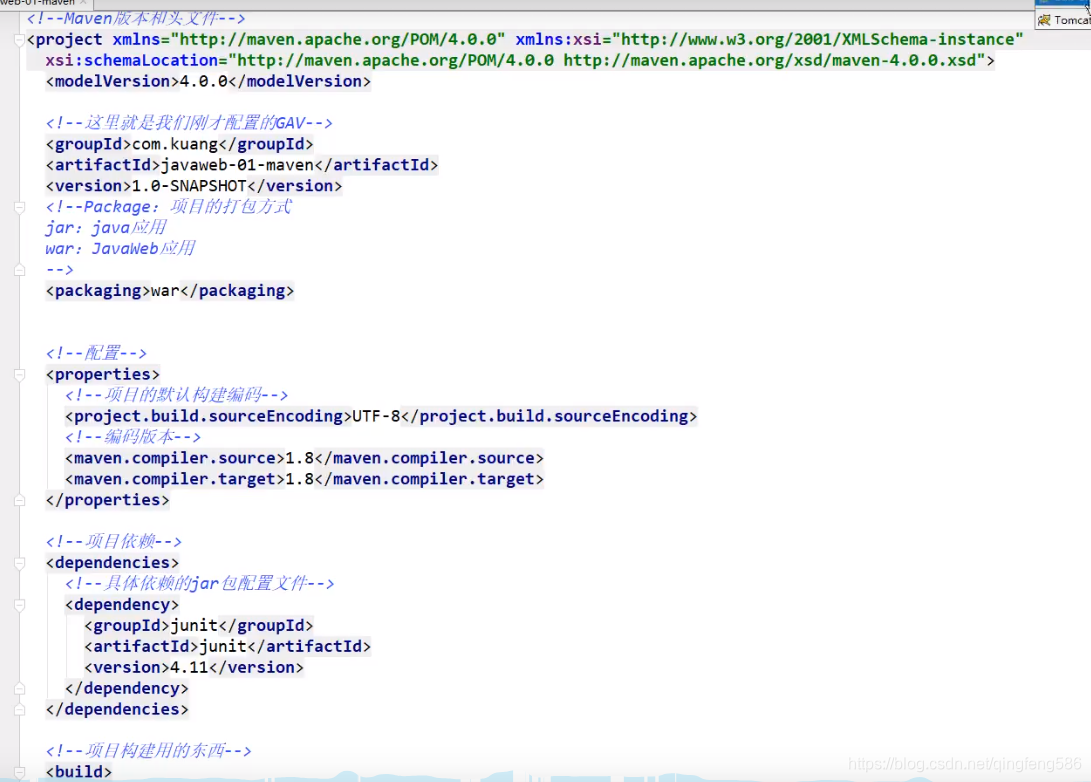Image resolution: width=1091 pixels, height=782 pixels.
Task: Click the GAV comment line
Action: 189,123
